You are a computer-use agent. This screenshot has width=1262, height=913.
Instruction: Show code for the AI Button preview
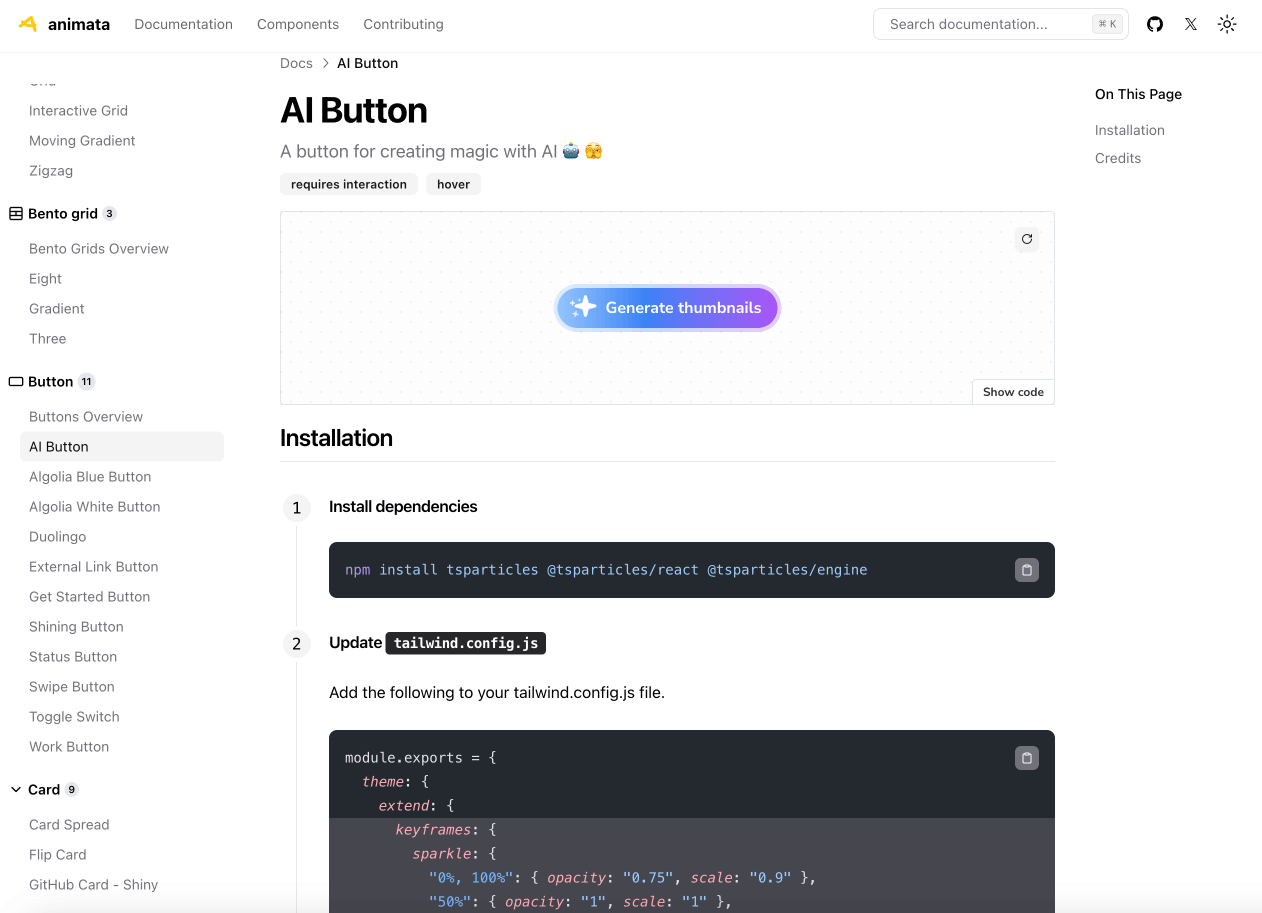[1013, 392]
